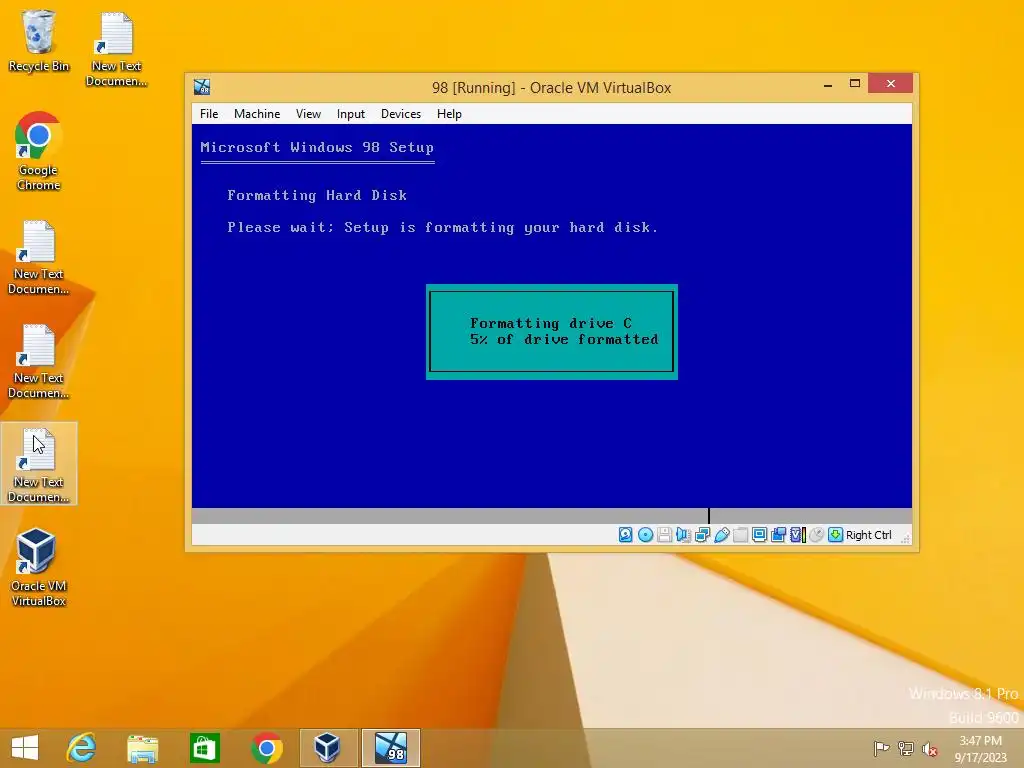Select the Recycle Bin desktop icon
The height and width of the screenshot is (768, 1024).
(x=39, y=40)
